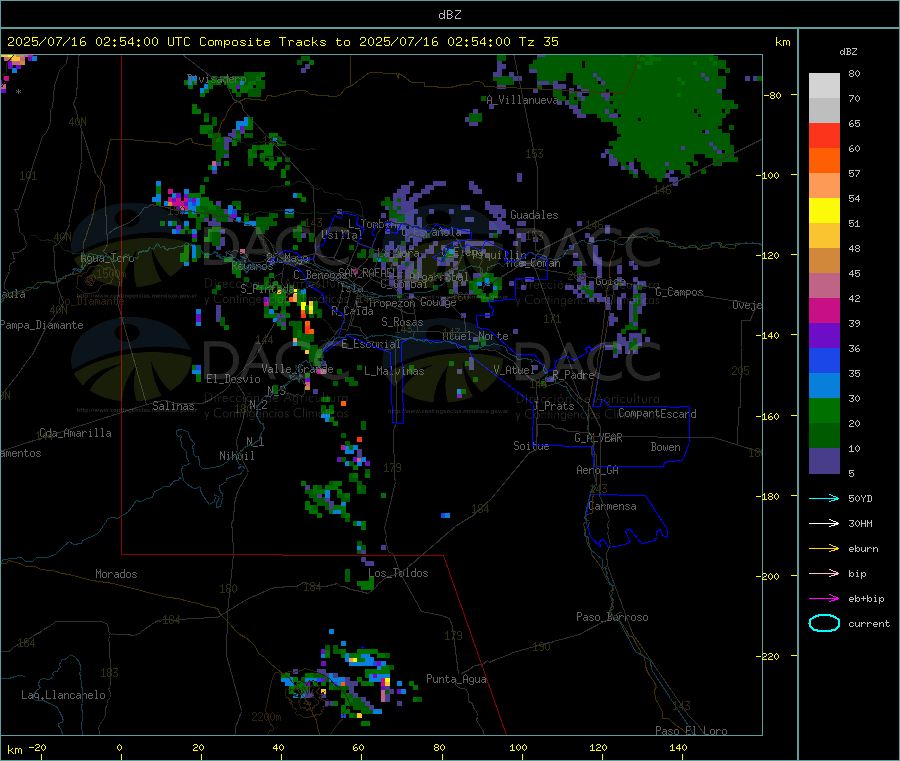Image resolution: width=900 pixels, height=761 pixels.
Task: Click the El_Desvio label
Action: pyautogui.click(x=233, y=379)
